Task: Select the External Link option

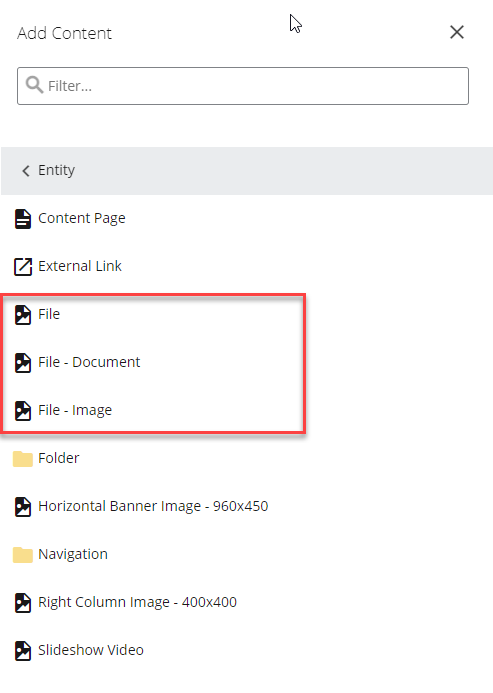Action: (x=80, y=266)
